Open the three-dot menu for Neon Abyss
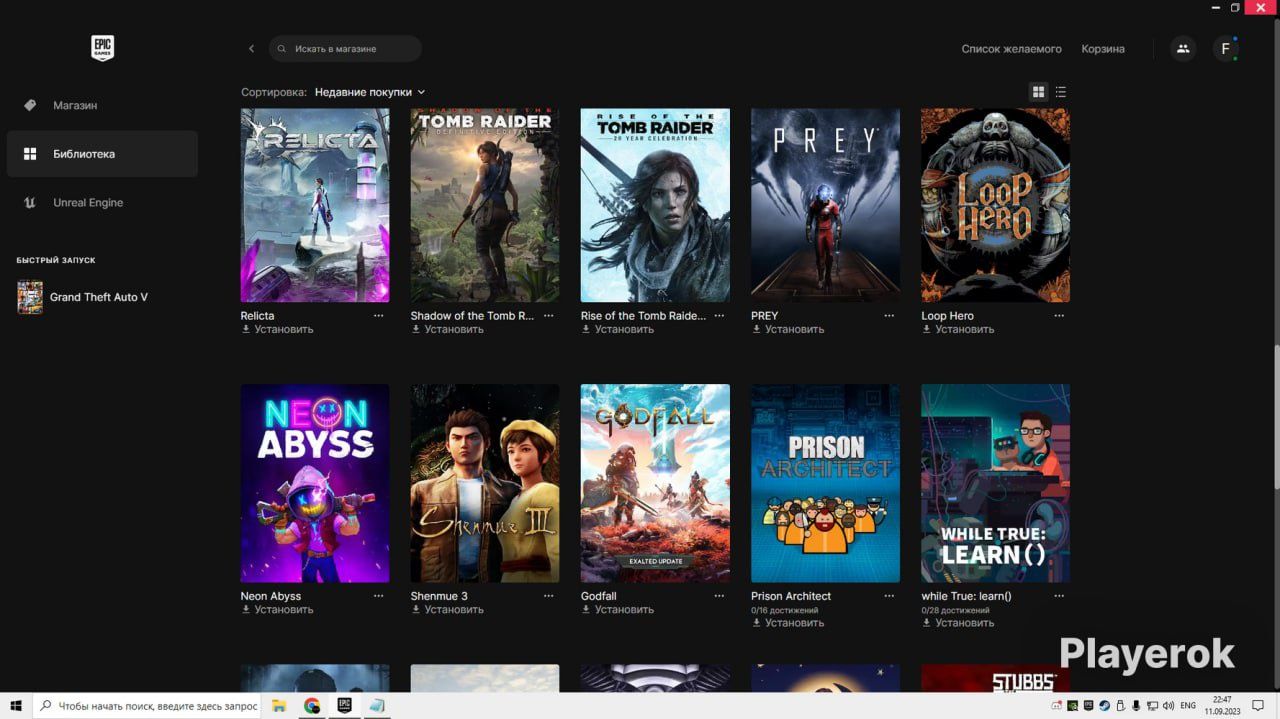 (379, 595)
